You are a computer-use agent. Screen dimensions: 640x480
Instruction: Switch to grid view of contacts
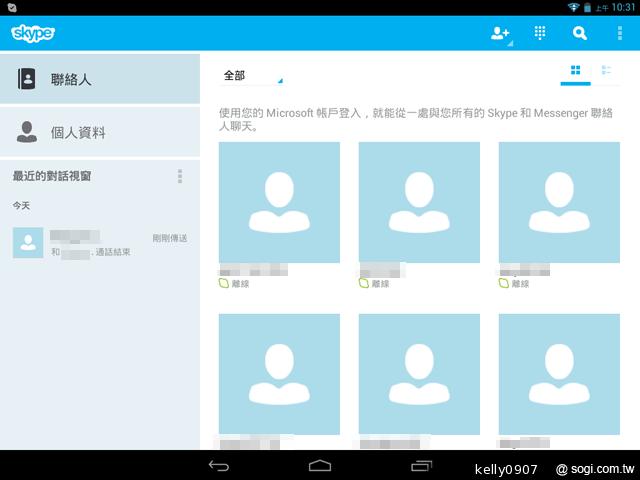(576, 70)
